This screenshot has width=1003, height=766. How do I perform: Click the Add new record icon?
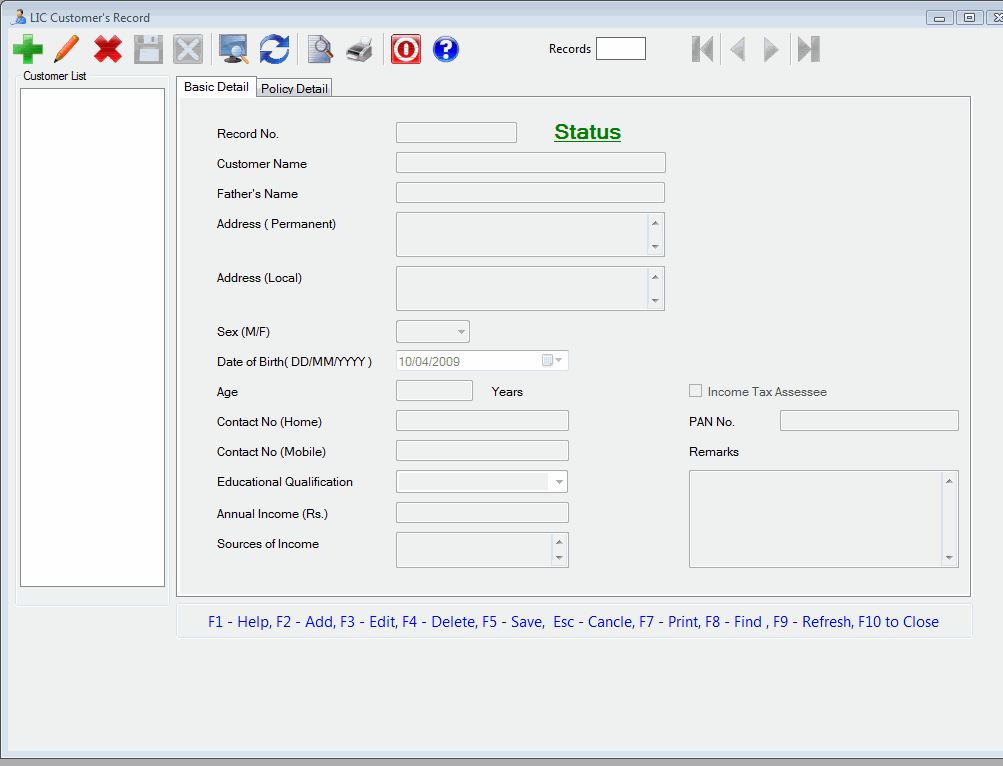27,48
